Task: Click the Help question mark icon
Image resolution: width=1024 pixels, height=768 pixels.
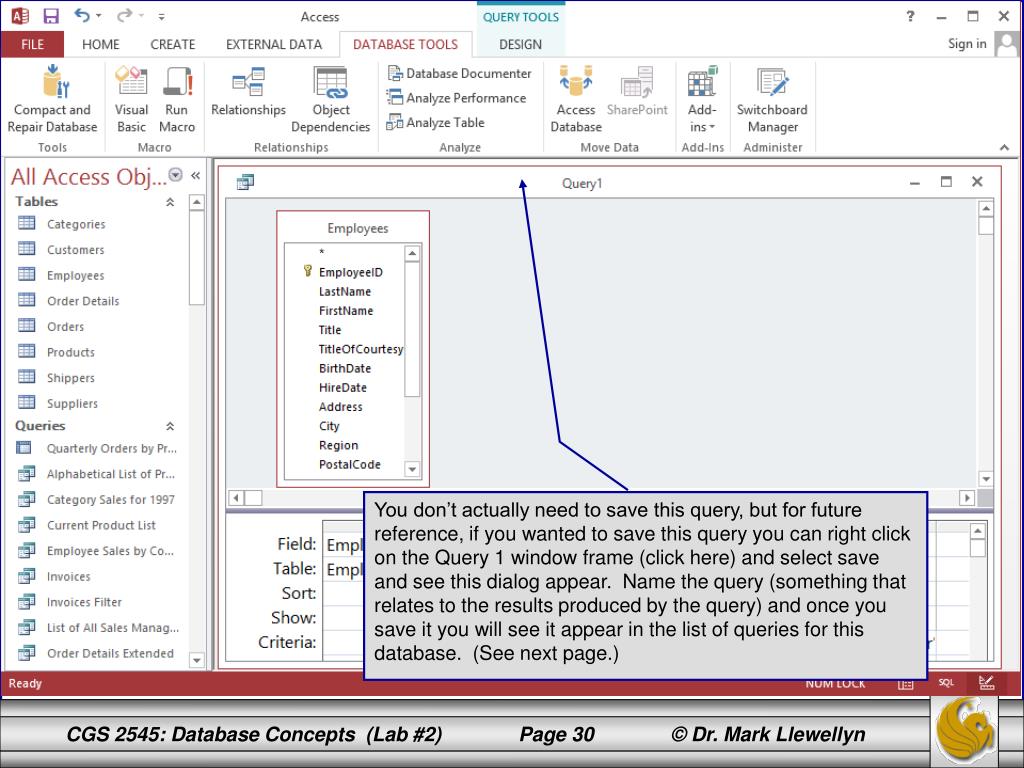Action: 910,16
